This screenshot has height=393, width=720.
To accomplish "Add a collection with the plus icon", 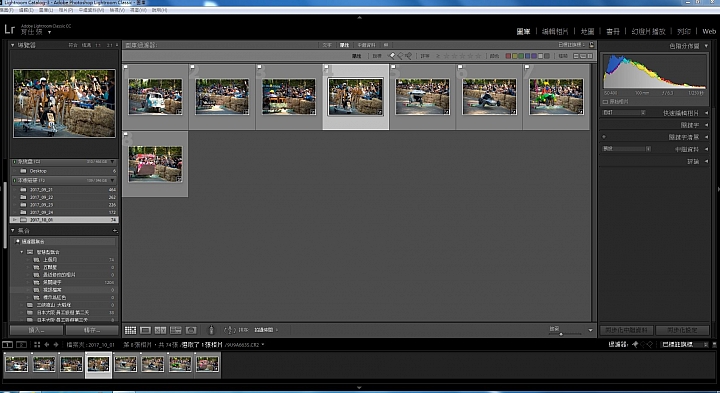I will pyautogui.click(x=115, y=230).
